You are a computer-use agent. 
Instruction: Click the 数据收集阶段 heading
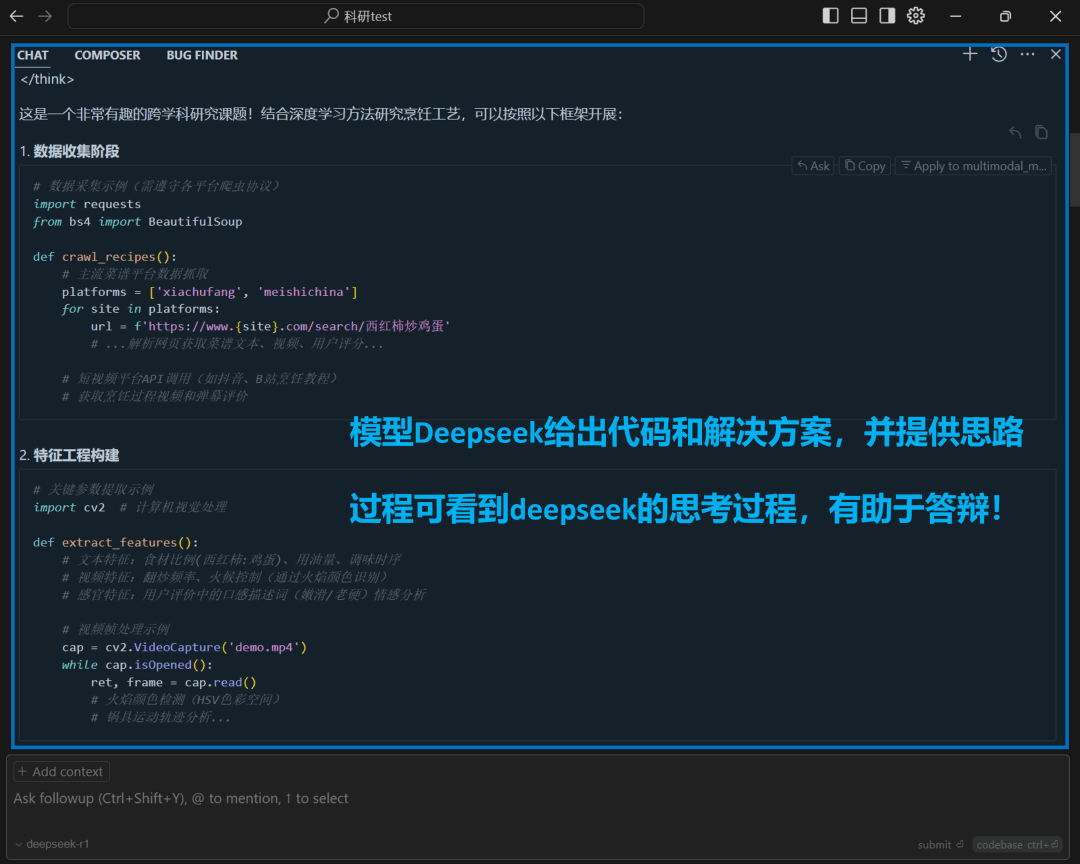pos(76,152)
